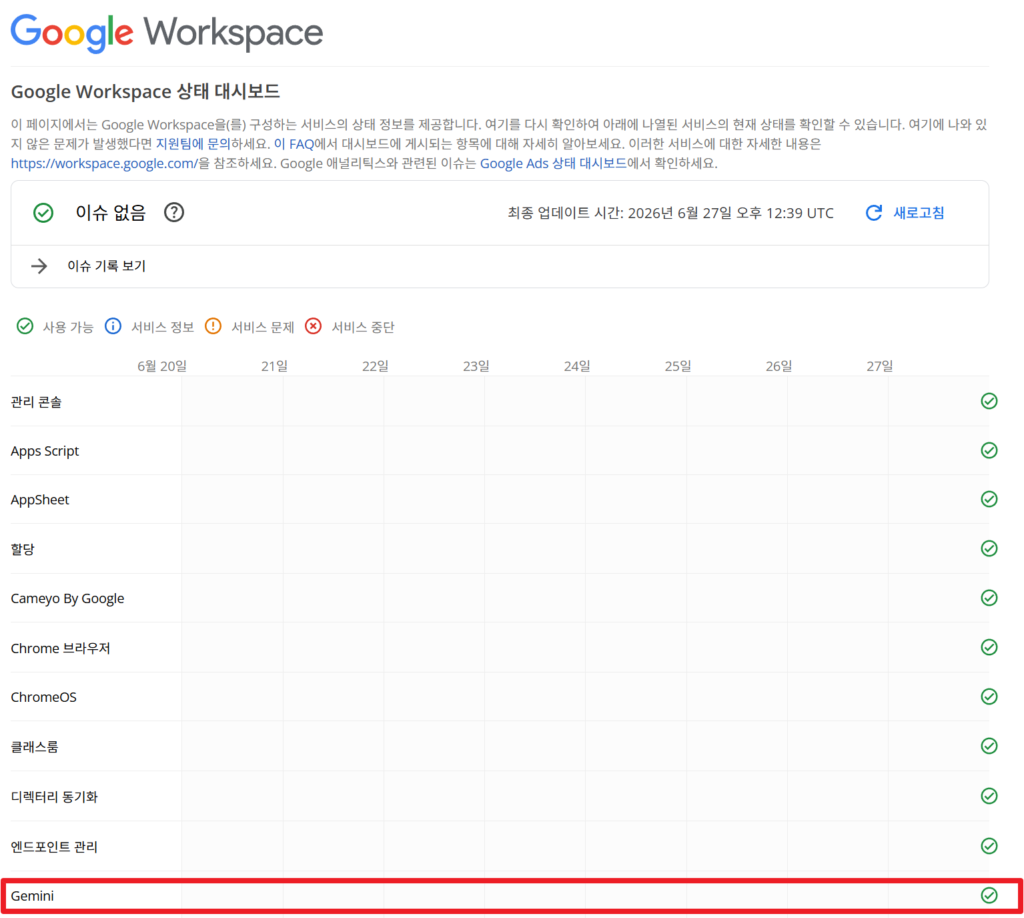Click the 새로고침 refresh arrow icon
1024x918 pixels.
pyautogui.click(x=874, y=213)
